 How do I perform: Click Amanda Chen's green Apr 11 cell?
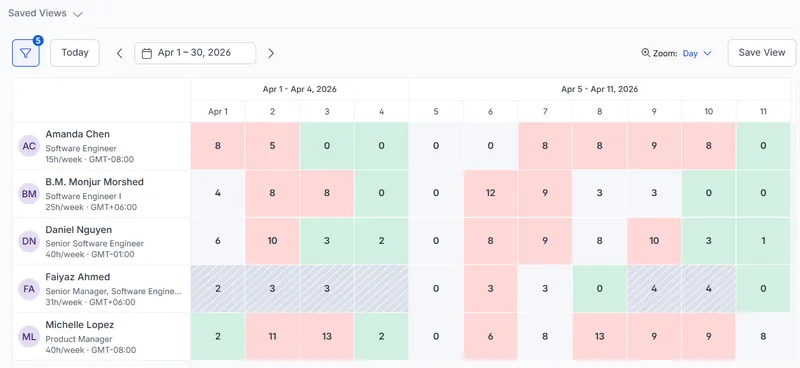tap(763, 146)
